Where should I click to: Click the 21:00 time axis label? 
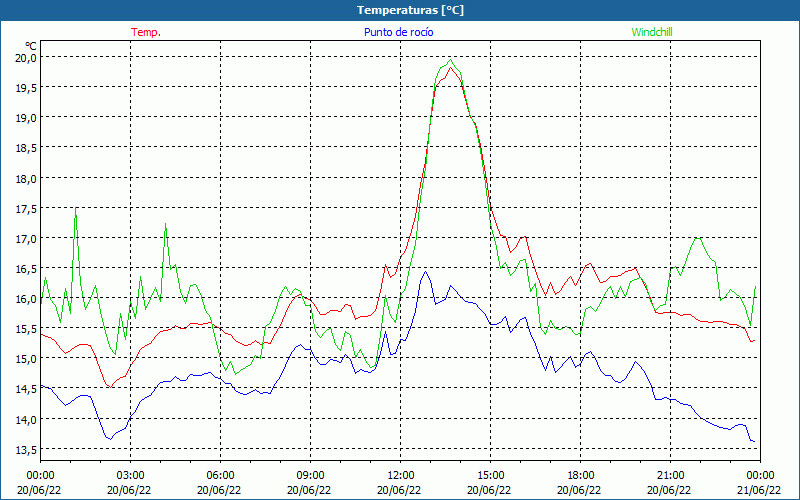[x=670, y=475]
